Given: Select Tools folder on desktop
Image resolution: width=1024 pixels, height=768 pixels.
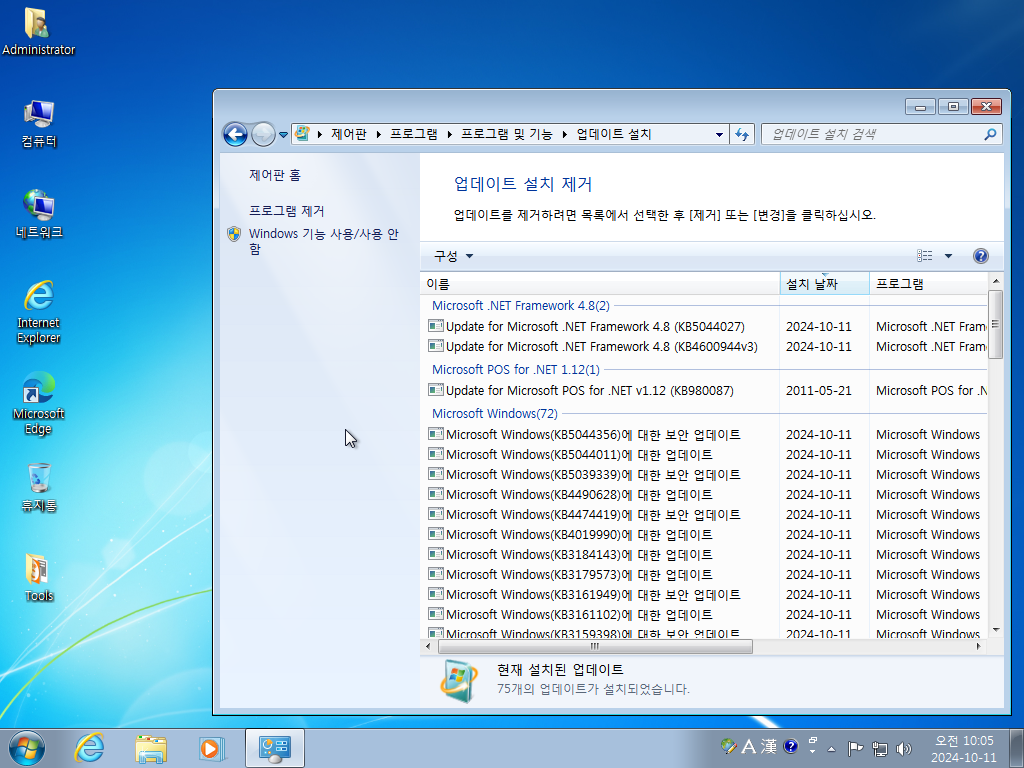Looking at the screenshot, I should [39, 577].
